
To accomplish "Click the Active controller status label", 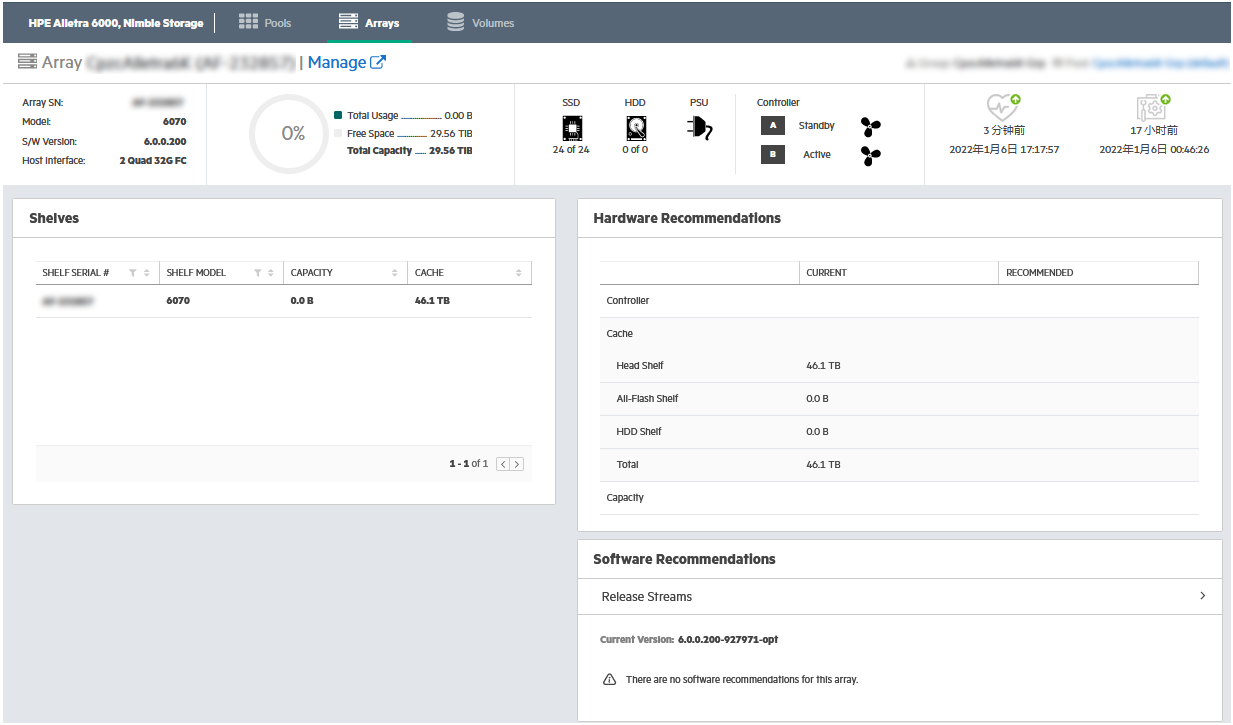I will tap(817, 155).
